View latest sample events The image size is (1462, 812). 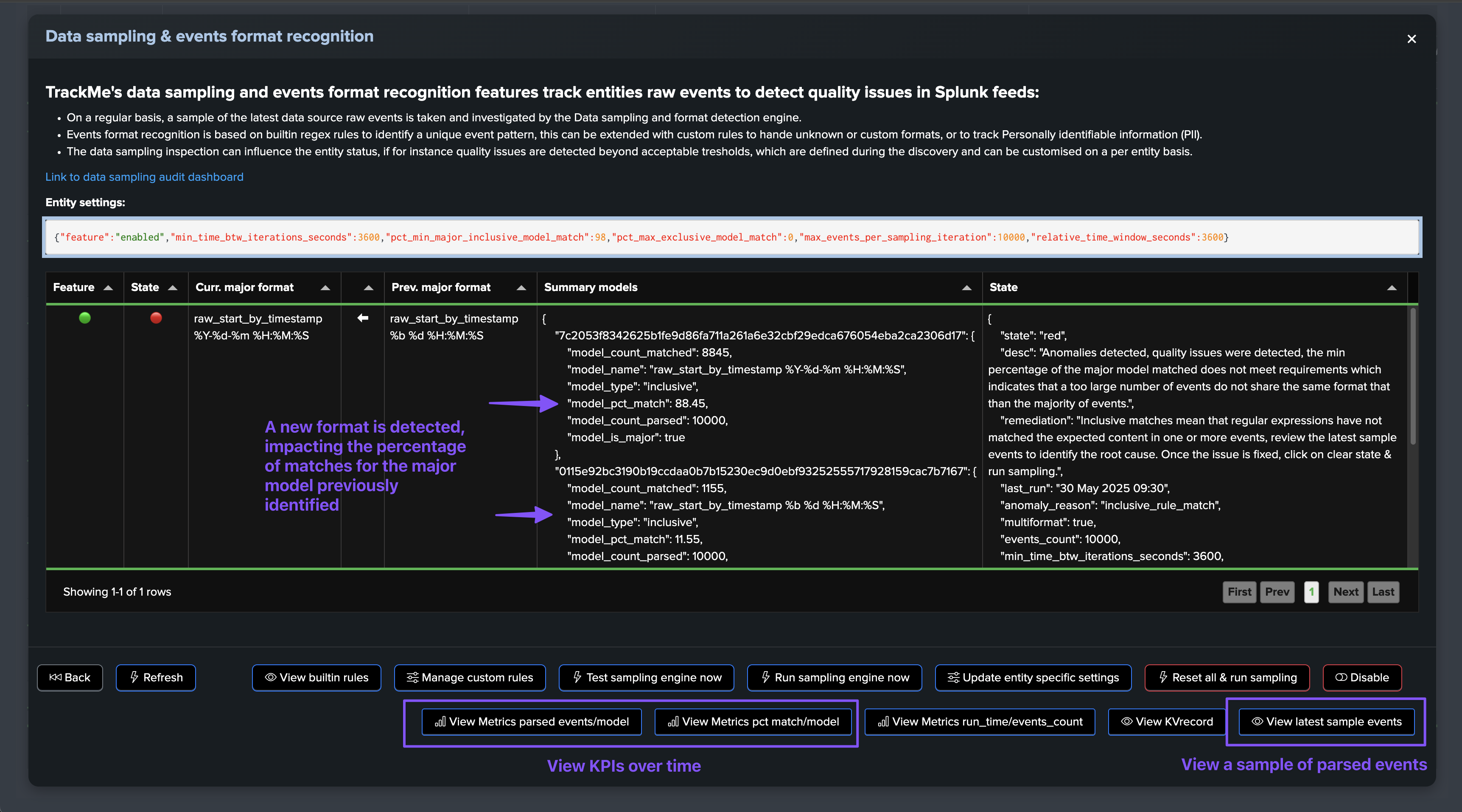point(1326,722)
